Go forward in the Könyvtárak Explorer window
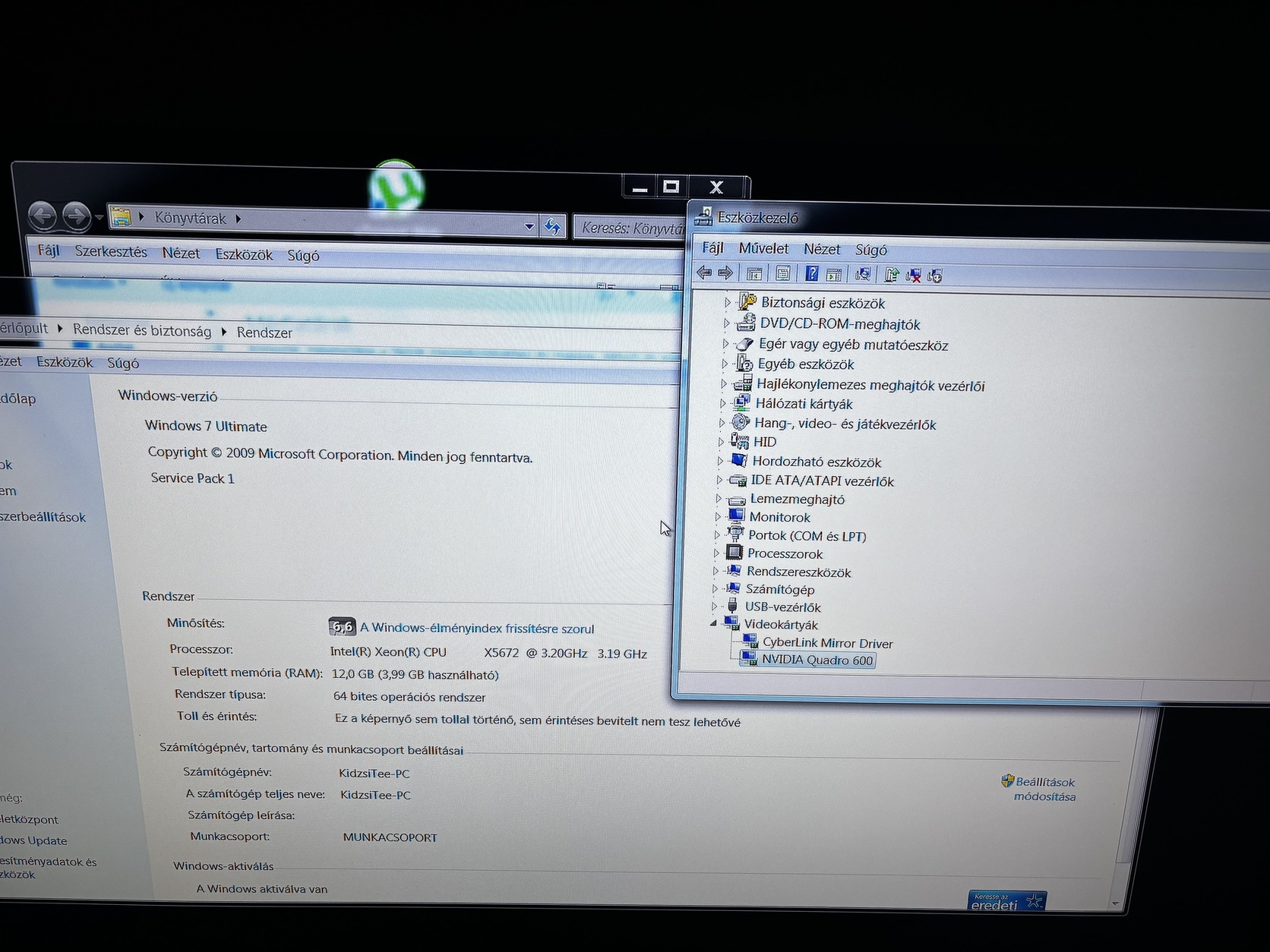1270x952 pixels. pos(76,217)
